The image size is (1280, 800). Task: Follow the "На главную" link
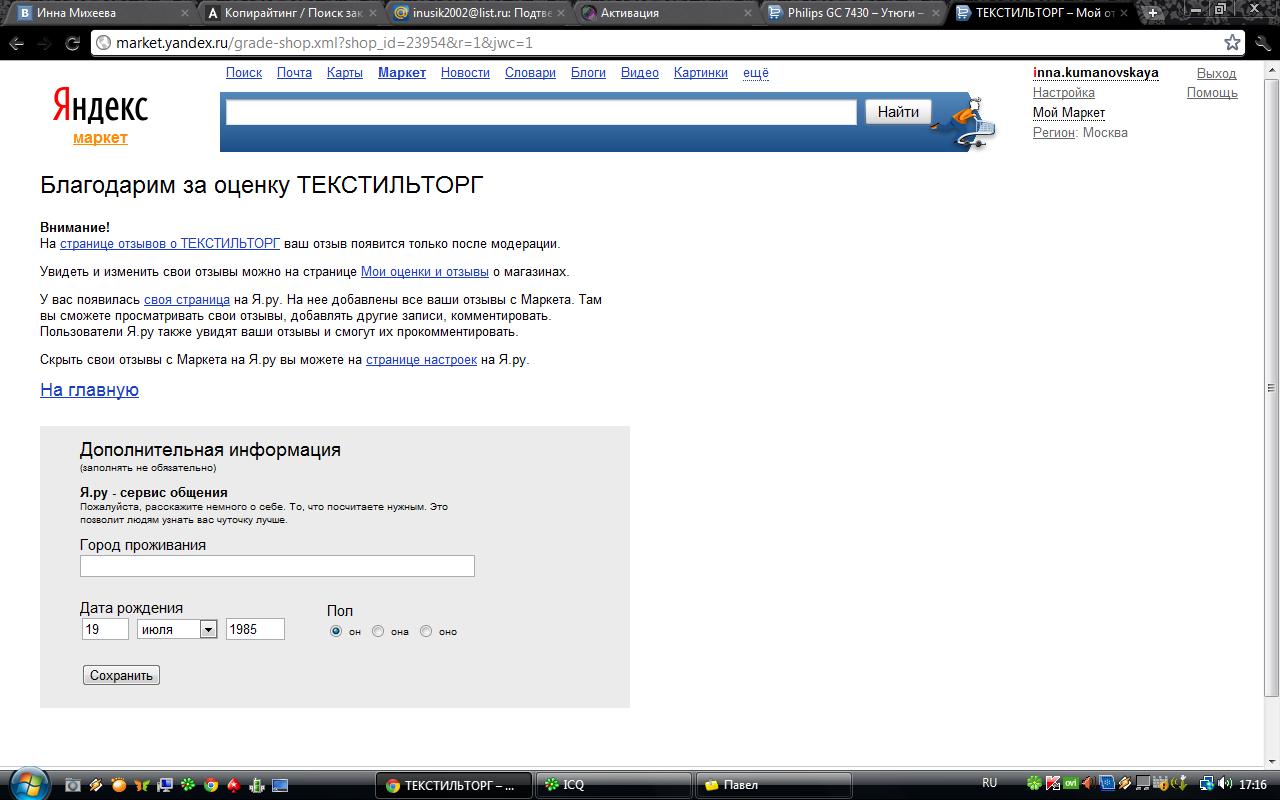pos(89,390)
